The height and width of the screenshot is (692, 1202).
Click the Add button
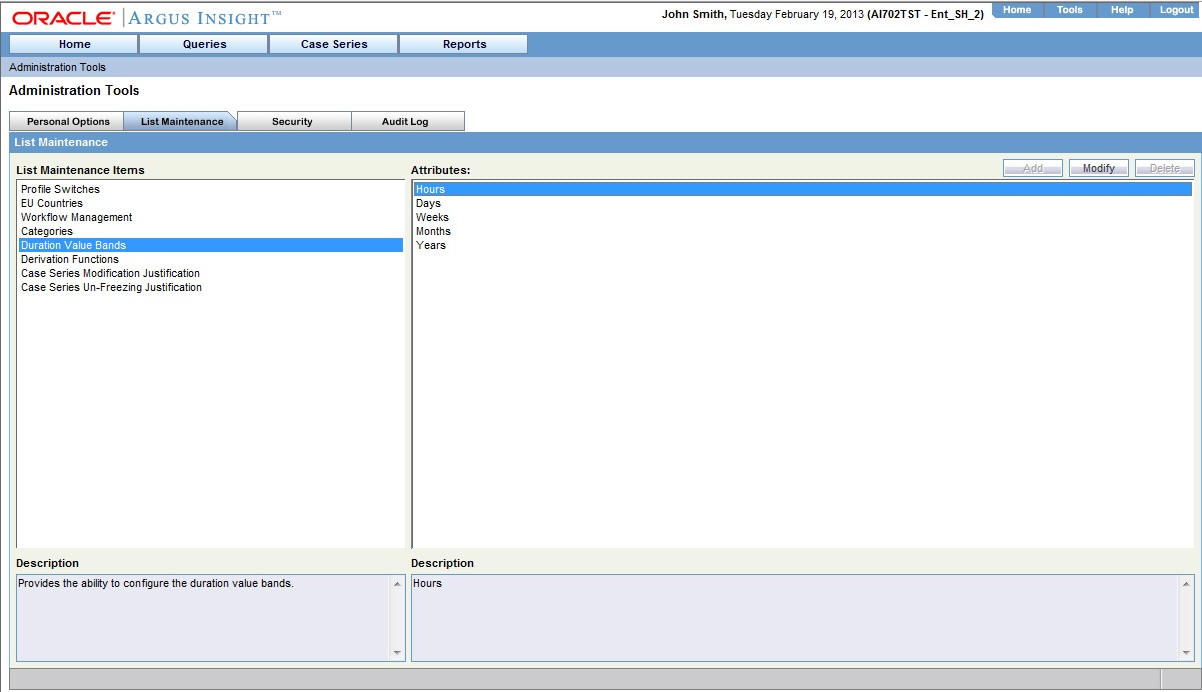(x=1033, y=168)
